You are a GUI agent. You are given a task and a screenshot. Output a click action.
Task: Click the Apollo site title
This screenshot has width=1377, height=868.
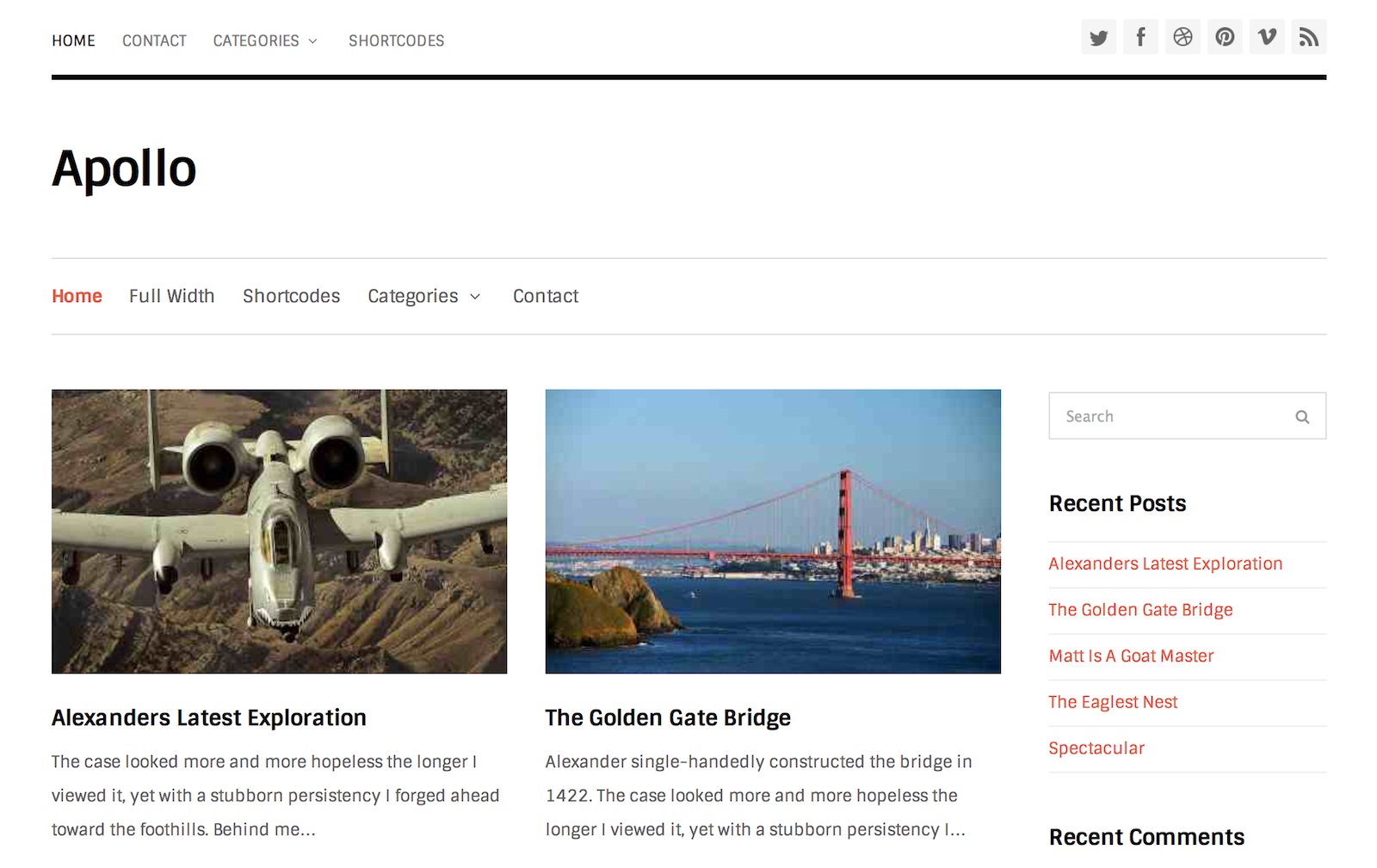pyautogui.click(x=124, y=169)
